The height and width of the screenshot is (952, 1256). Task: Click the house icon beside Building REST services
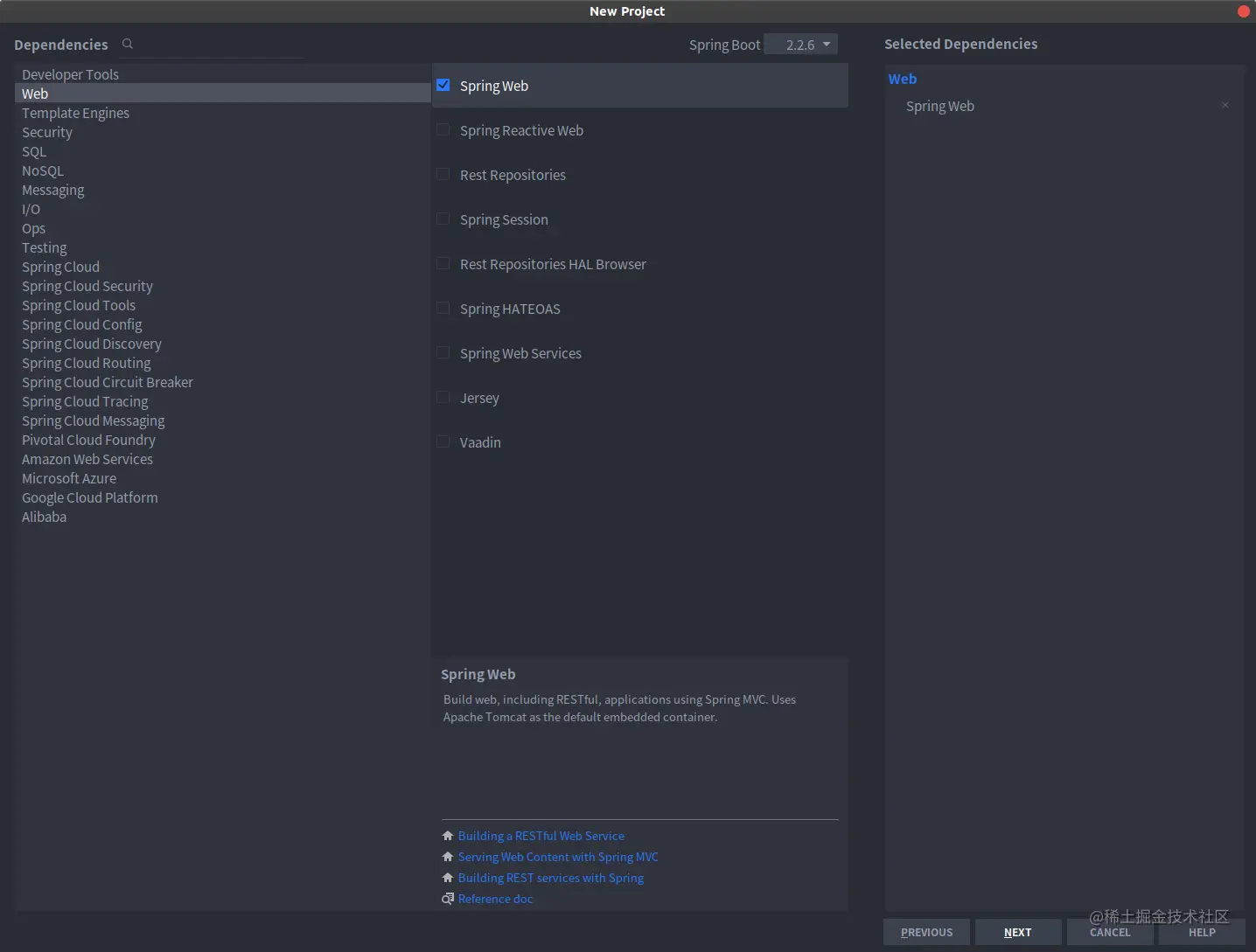click(448, 878)
